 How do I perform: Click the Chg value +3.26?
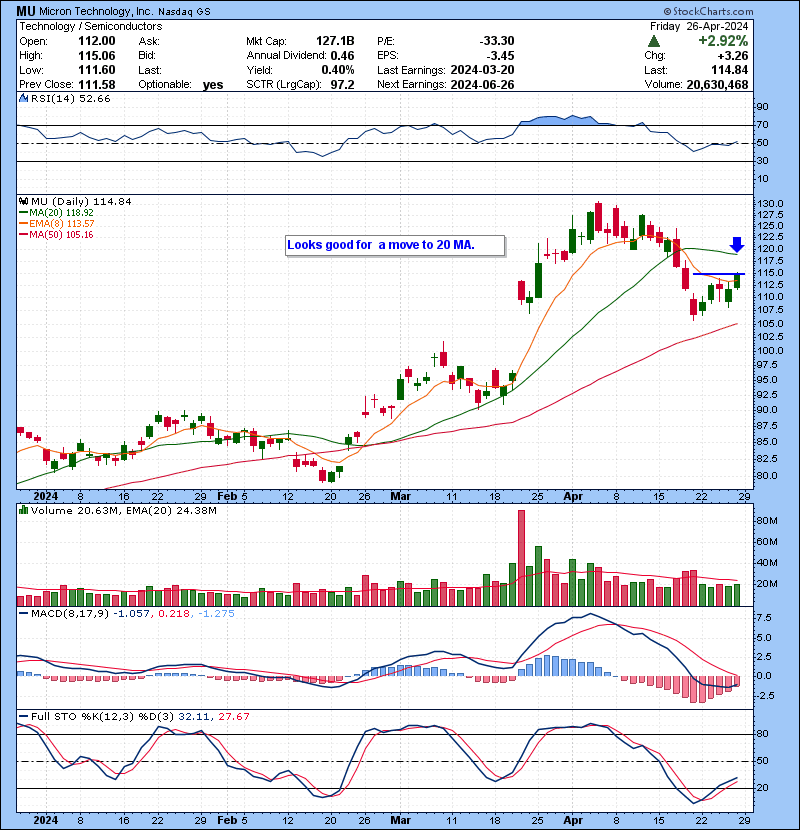point(733,56)
